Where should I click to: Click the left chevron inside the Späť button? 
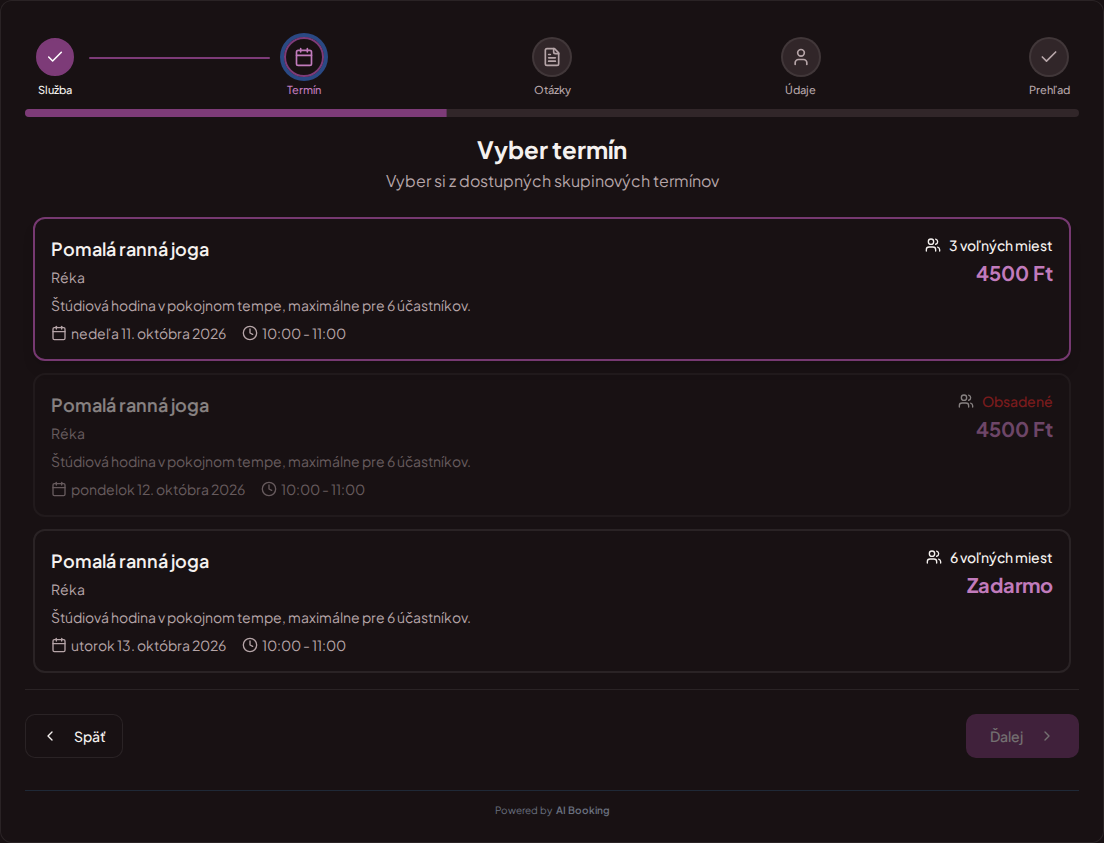pyautogui.click(x=50, y=736)
